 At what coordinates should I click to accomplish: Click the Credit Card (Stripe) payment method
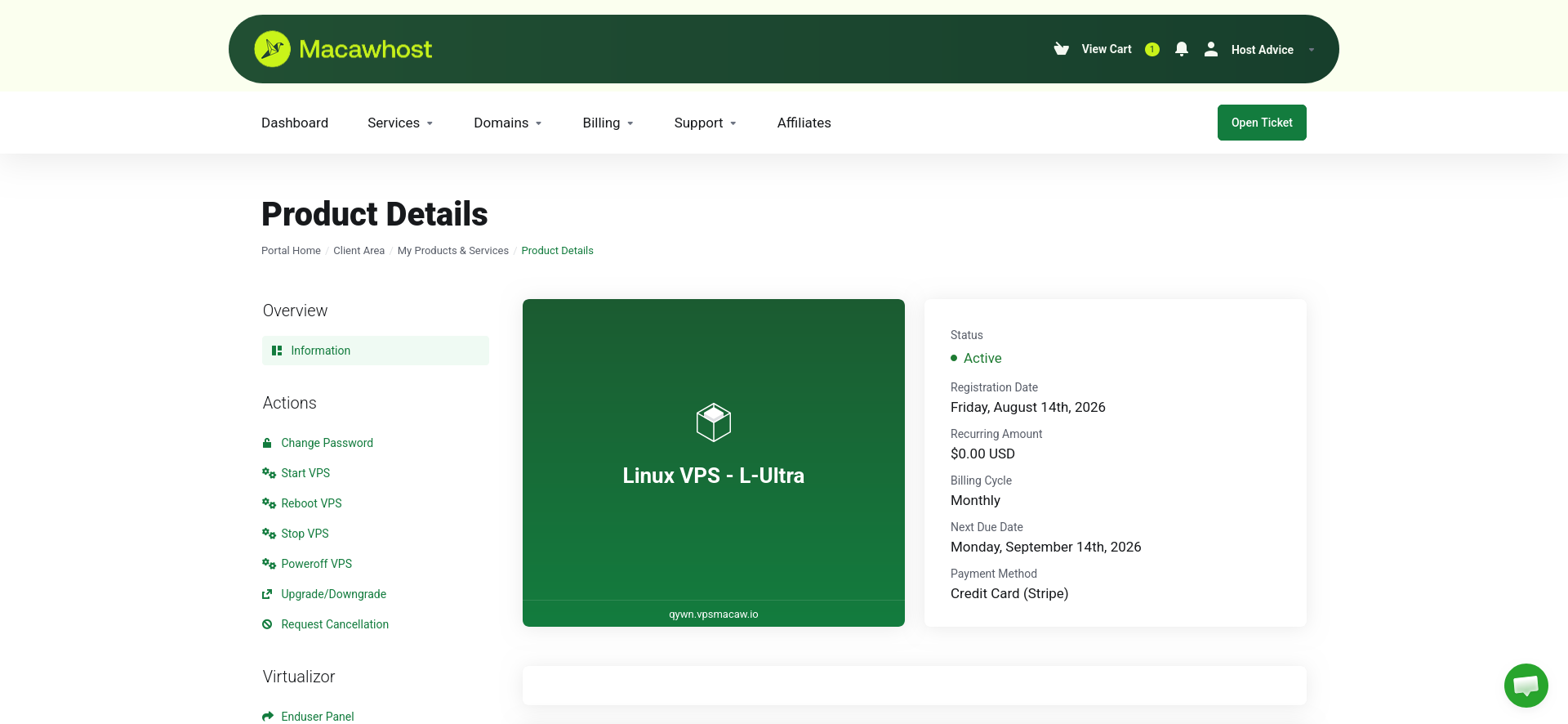click(1009, 593)
